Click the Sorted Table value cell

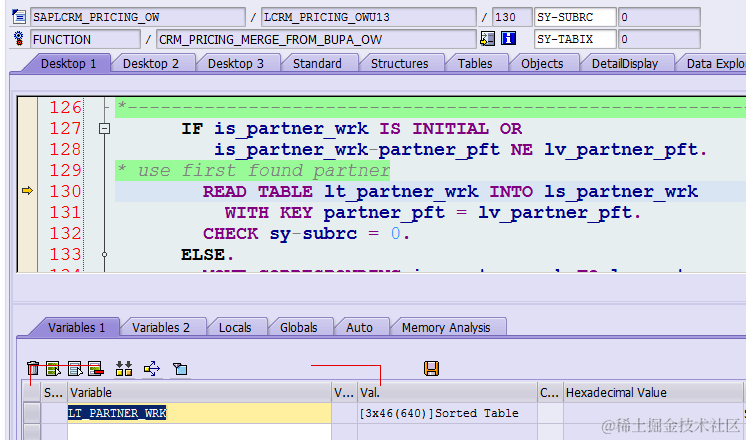447,413
